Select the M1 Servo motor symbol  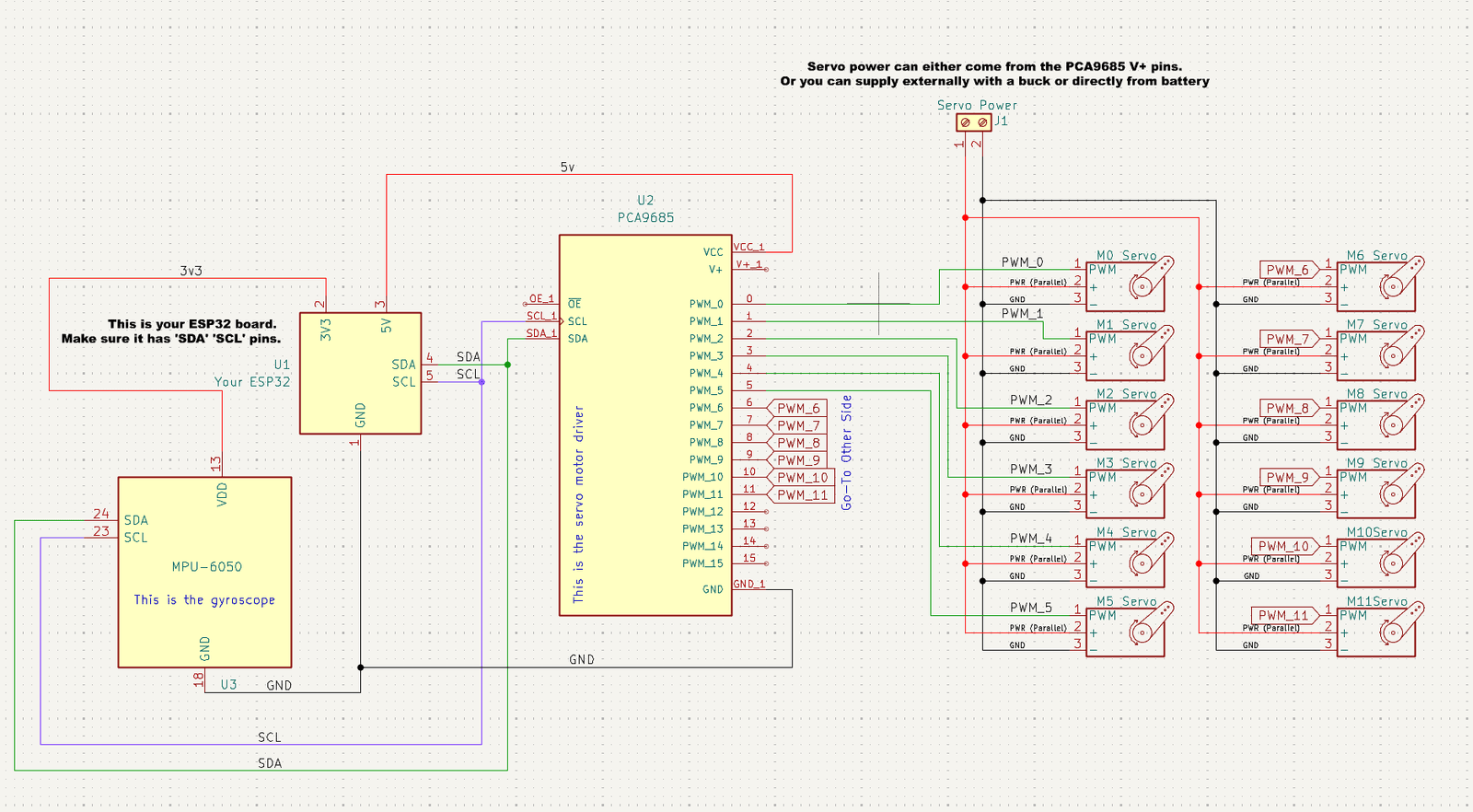pyautogui.click(x=1131, y=353)
